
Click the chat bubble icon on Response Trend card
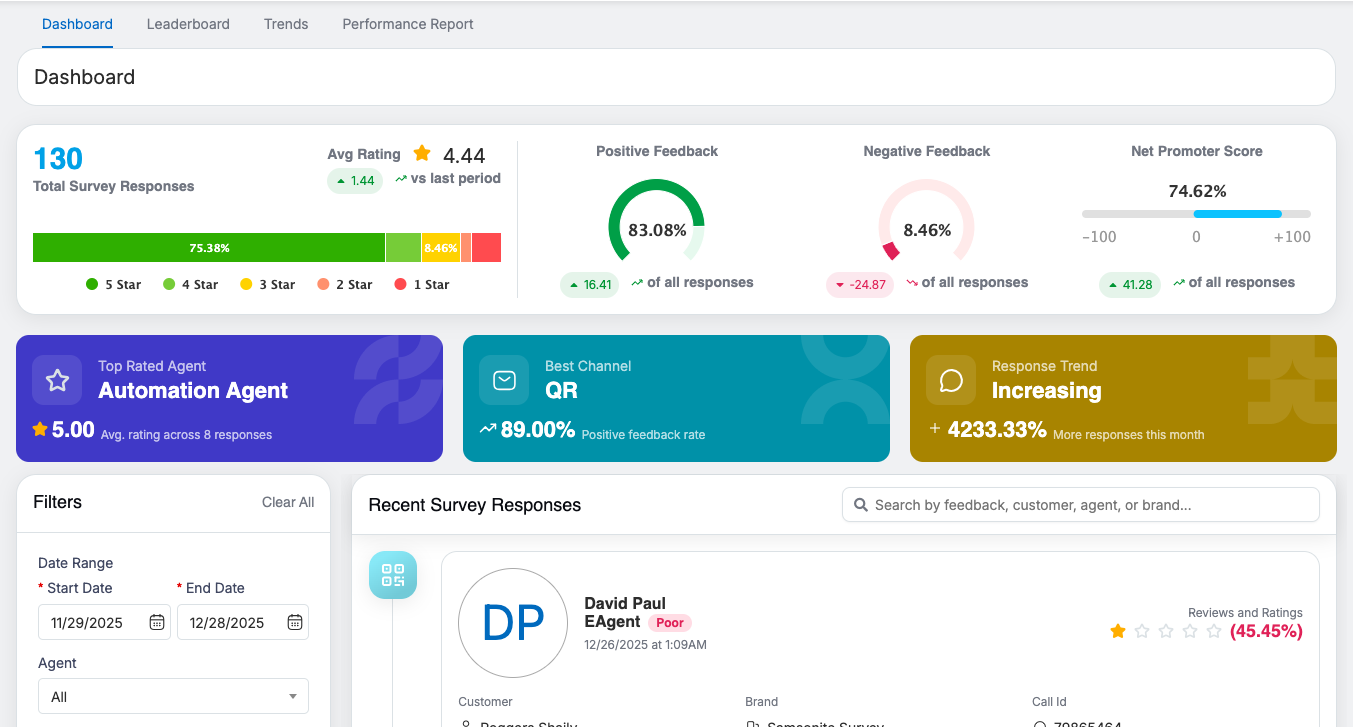(951, 380)
